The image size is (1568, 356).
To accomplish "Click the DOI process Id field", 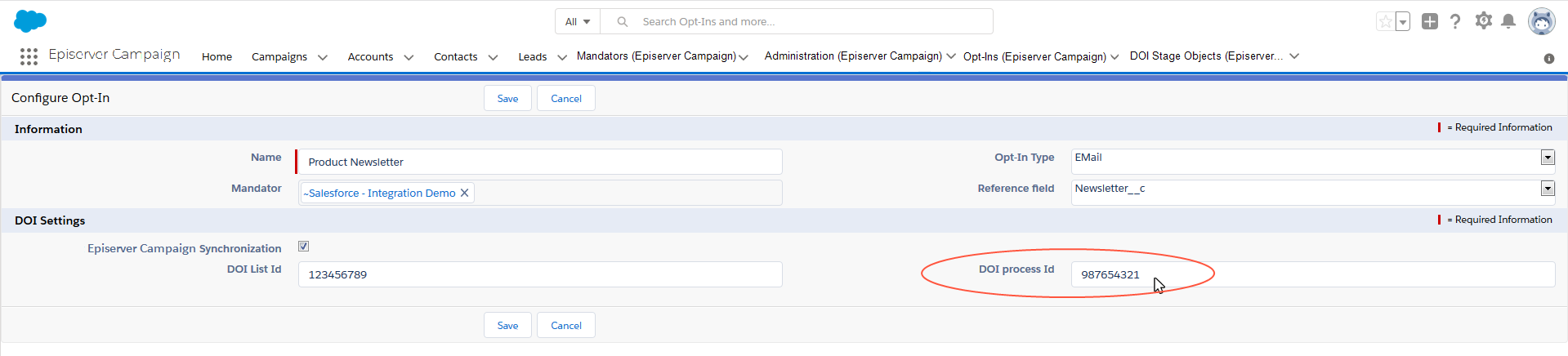I will [x=1313, y=274].
